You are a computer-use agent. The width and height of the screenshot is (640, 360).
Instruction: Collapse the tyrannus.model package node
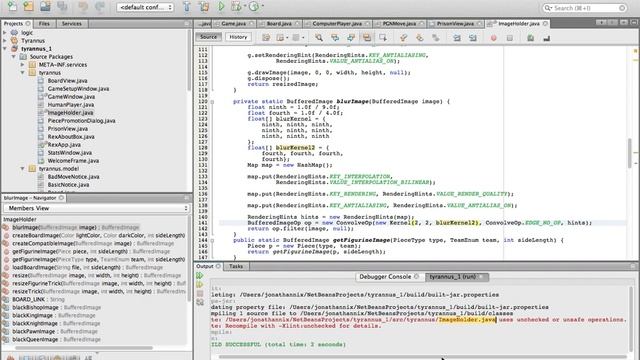22,169
